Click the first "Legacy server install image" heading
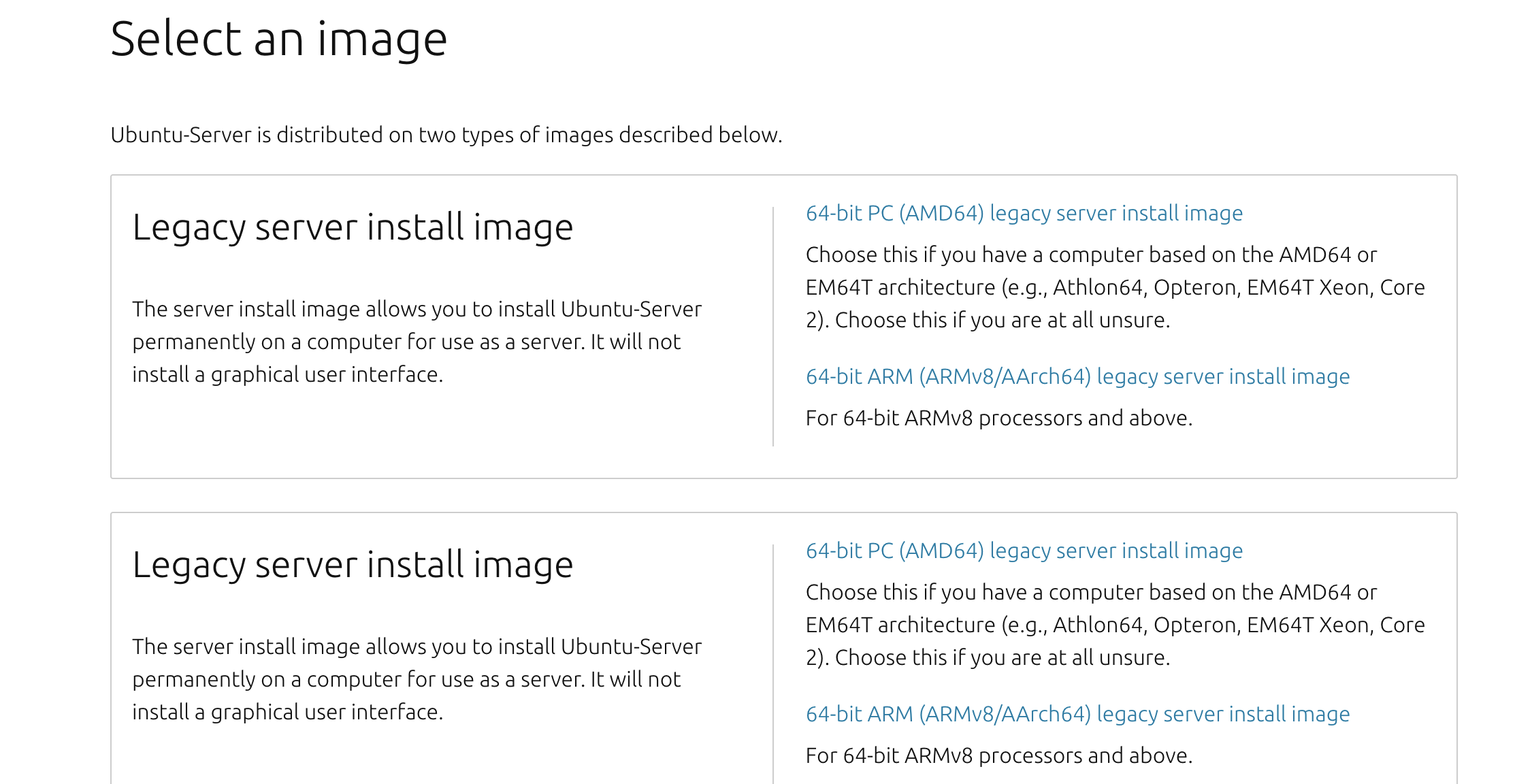Viewport: 1515px width, 784px height. (353, 227)
